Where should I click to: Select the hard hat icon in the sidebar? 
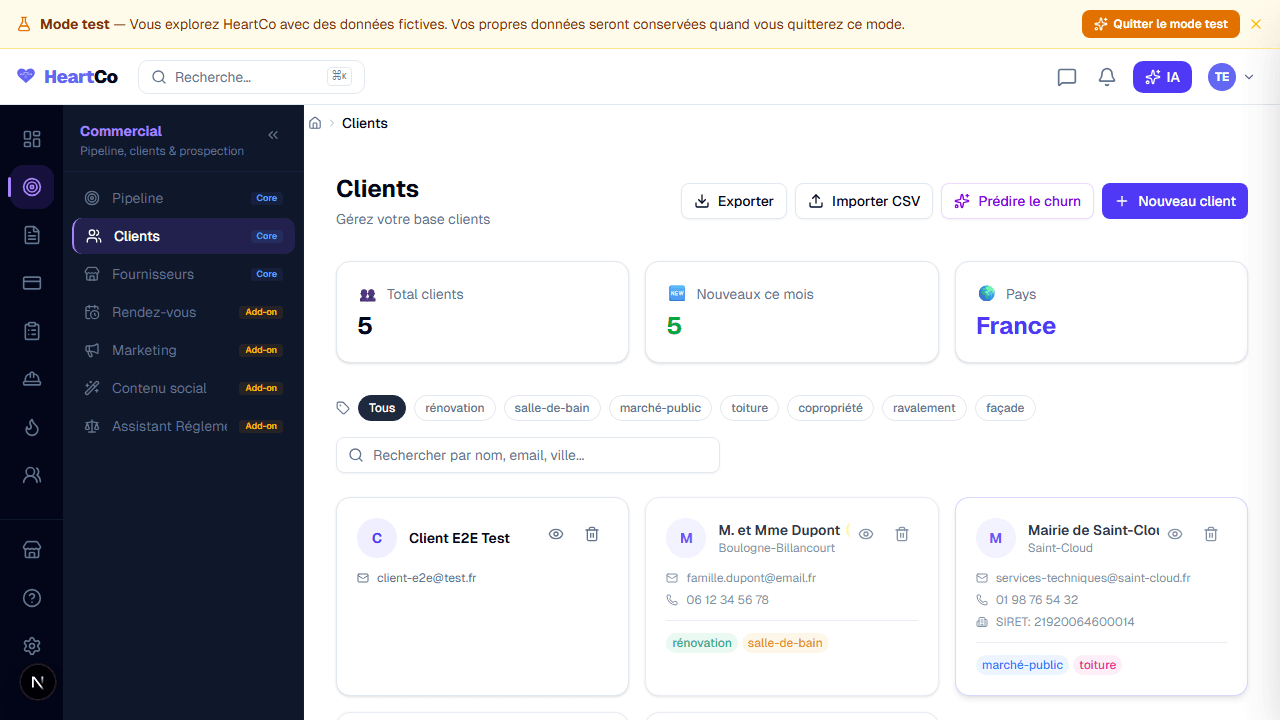coord(32,379)
